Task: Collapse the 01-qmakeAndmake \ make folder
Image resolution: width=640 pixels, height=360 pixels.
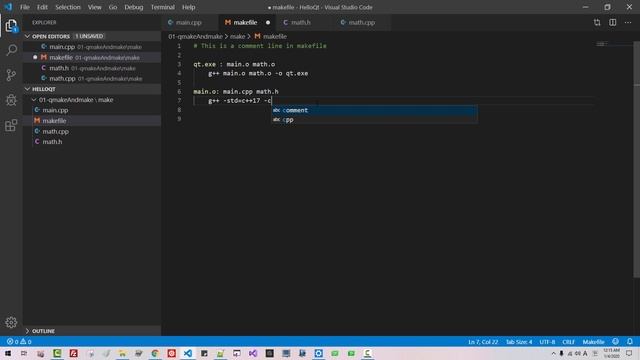Action: point(92,100)
